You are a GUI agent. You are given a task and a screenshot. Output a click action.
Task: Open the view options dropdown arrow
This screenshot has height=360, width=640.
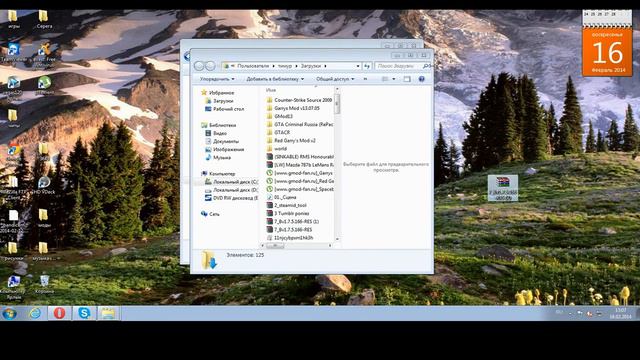point(393,79)
